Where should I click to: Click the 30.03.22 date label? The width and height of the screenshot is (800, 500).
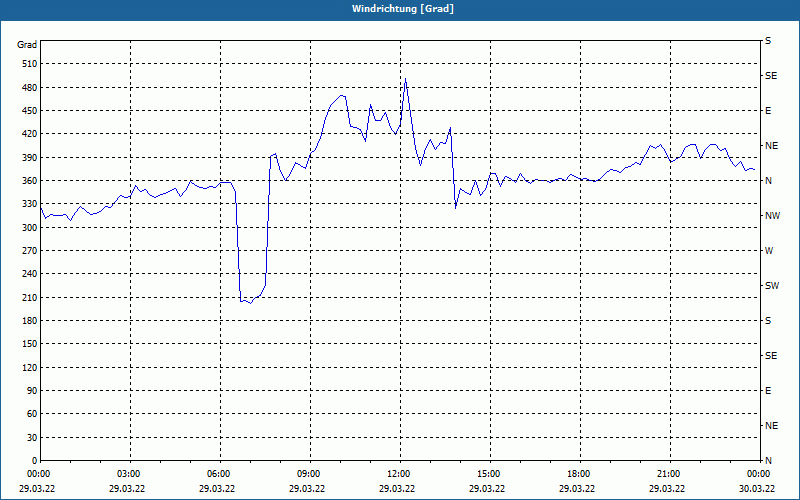[757, 489]
